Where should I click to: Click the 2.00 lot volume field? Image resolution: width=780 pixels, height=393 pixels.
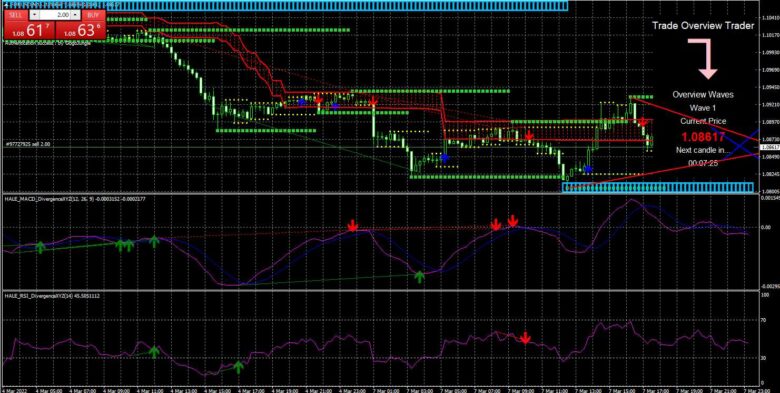tap(55, 15)
